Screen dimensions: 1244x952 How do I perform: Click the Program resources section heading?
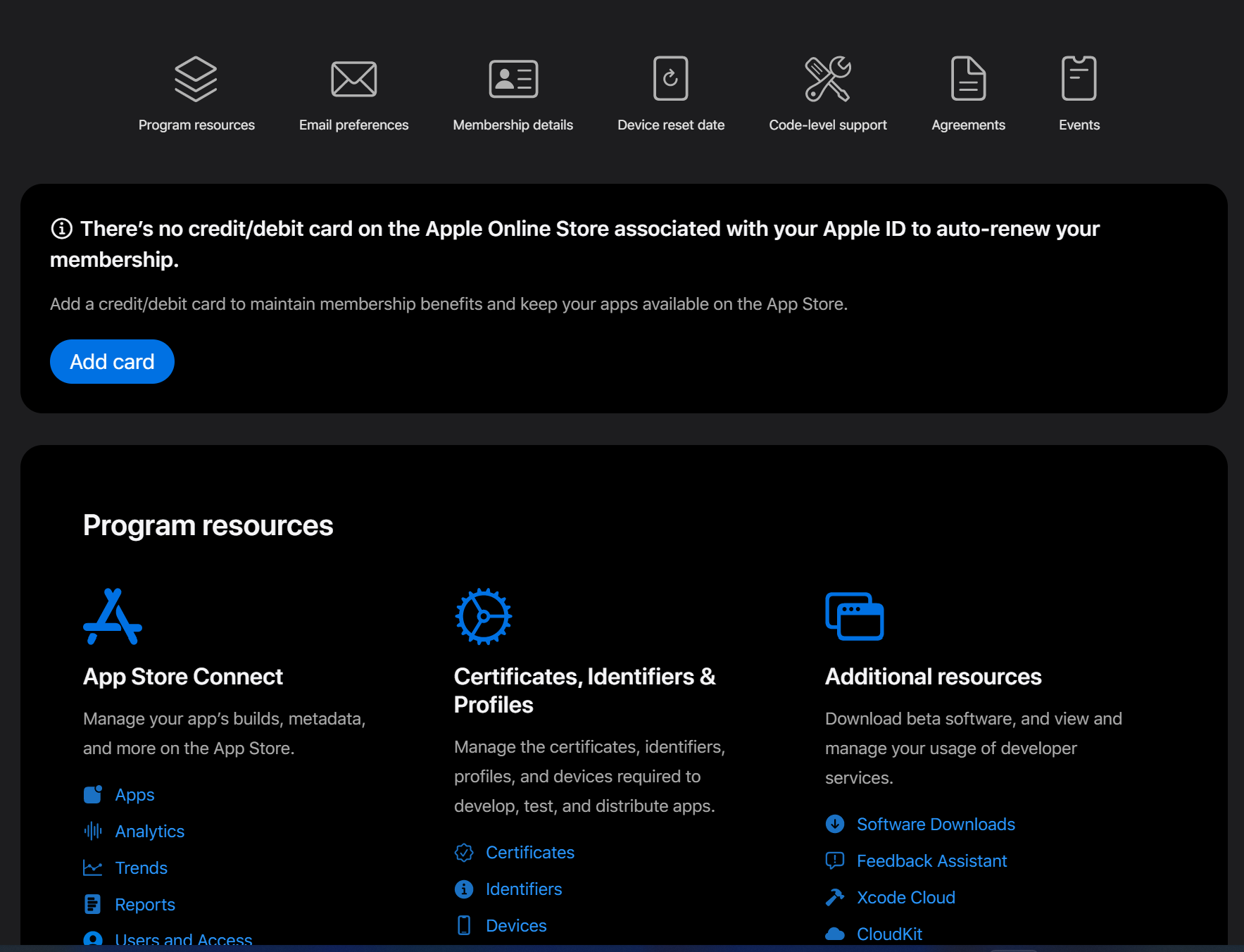pyautogui.click(x=208, y=525)
